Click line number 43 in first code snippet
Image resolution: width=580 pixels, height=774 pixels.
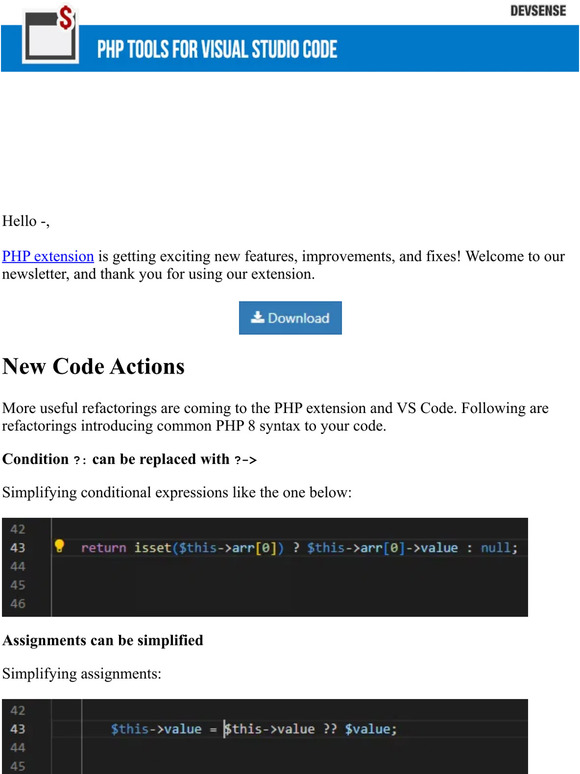coord(18,548)
